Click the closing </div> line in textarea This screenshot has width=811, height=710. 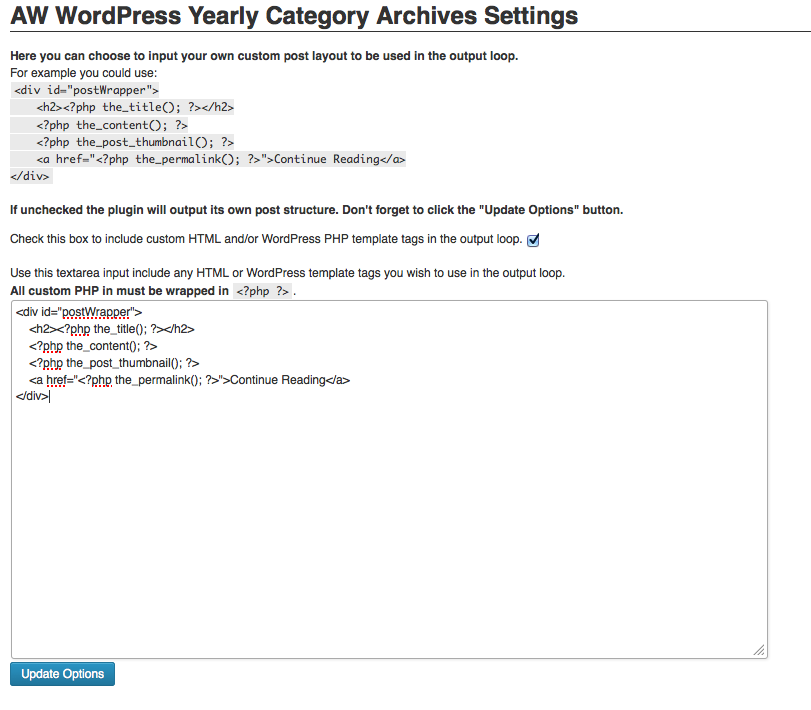click(x=32, y=396)
